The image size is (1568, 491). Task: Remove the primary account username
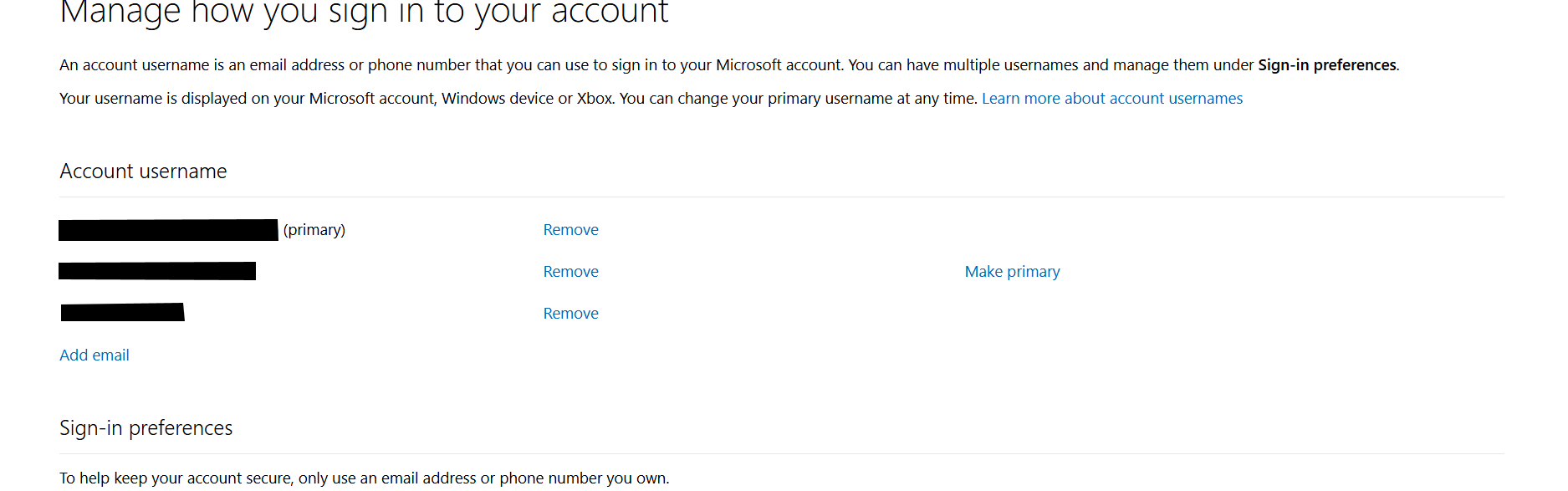(570, 230)
